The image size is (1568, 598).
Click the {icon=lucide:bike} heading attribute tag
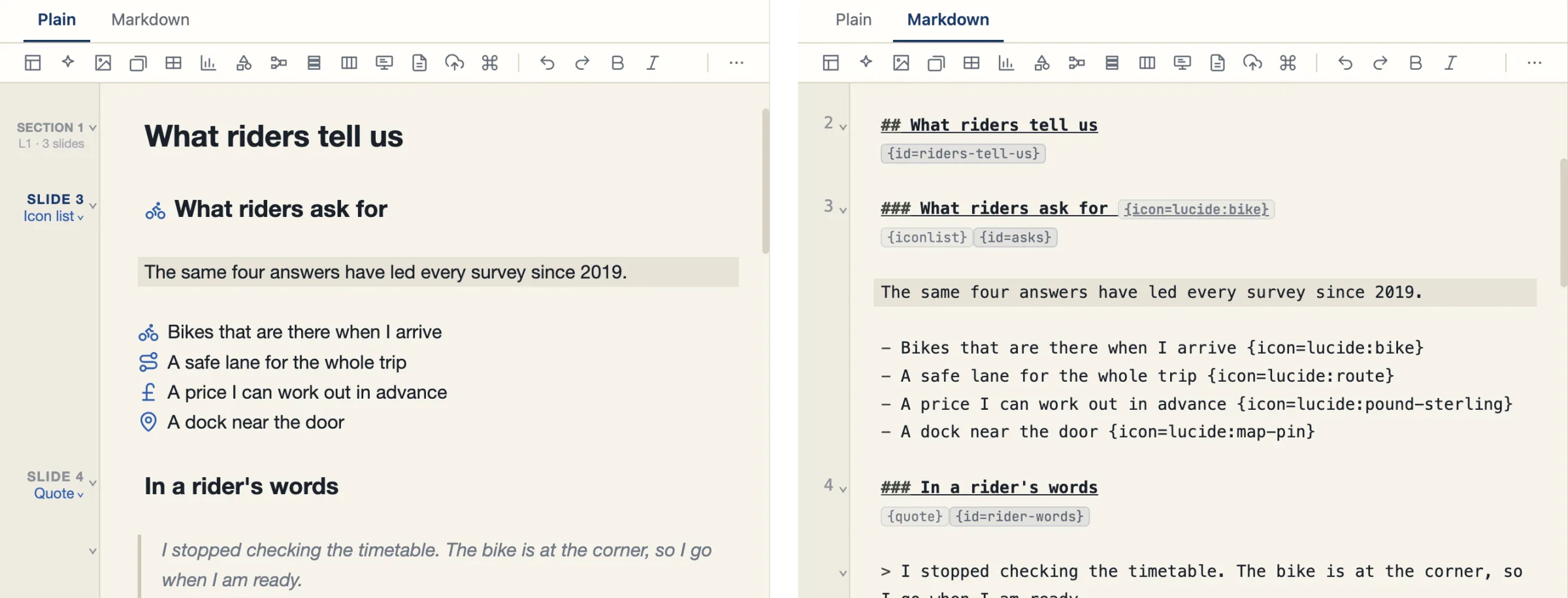pos(1196,209)
